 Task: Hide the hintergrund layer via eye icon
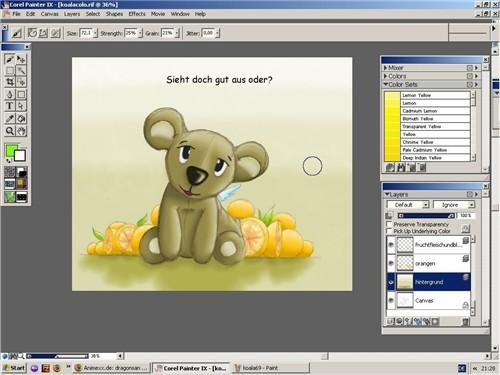coord(391,282)
